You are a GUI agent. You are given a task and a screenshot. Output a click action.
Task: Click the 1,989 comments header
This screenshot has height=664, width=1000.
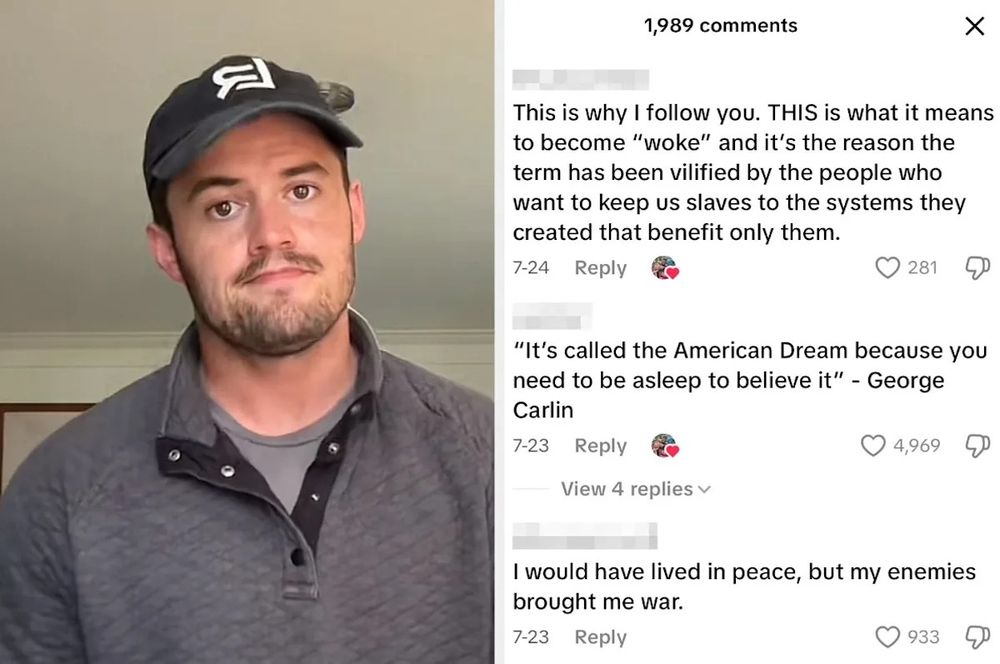tap(721, 26)
